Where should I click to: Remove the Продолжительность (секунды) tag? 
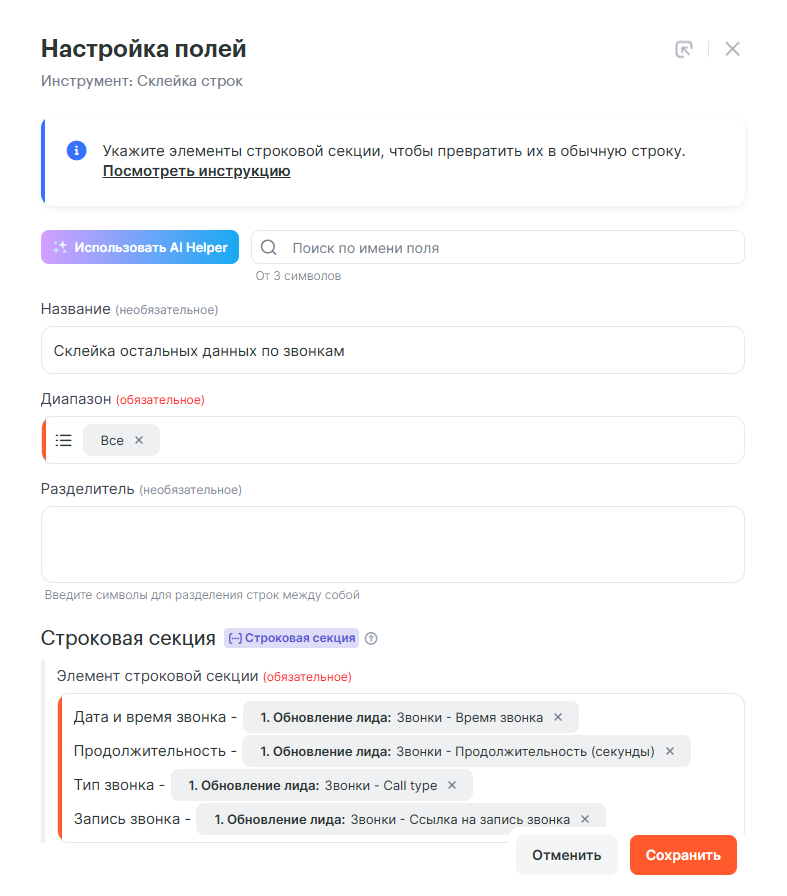pyautogui.click(x=670, y=751)
